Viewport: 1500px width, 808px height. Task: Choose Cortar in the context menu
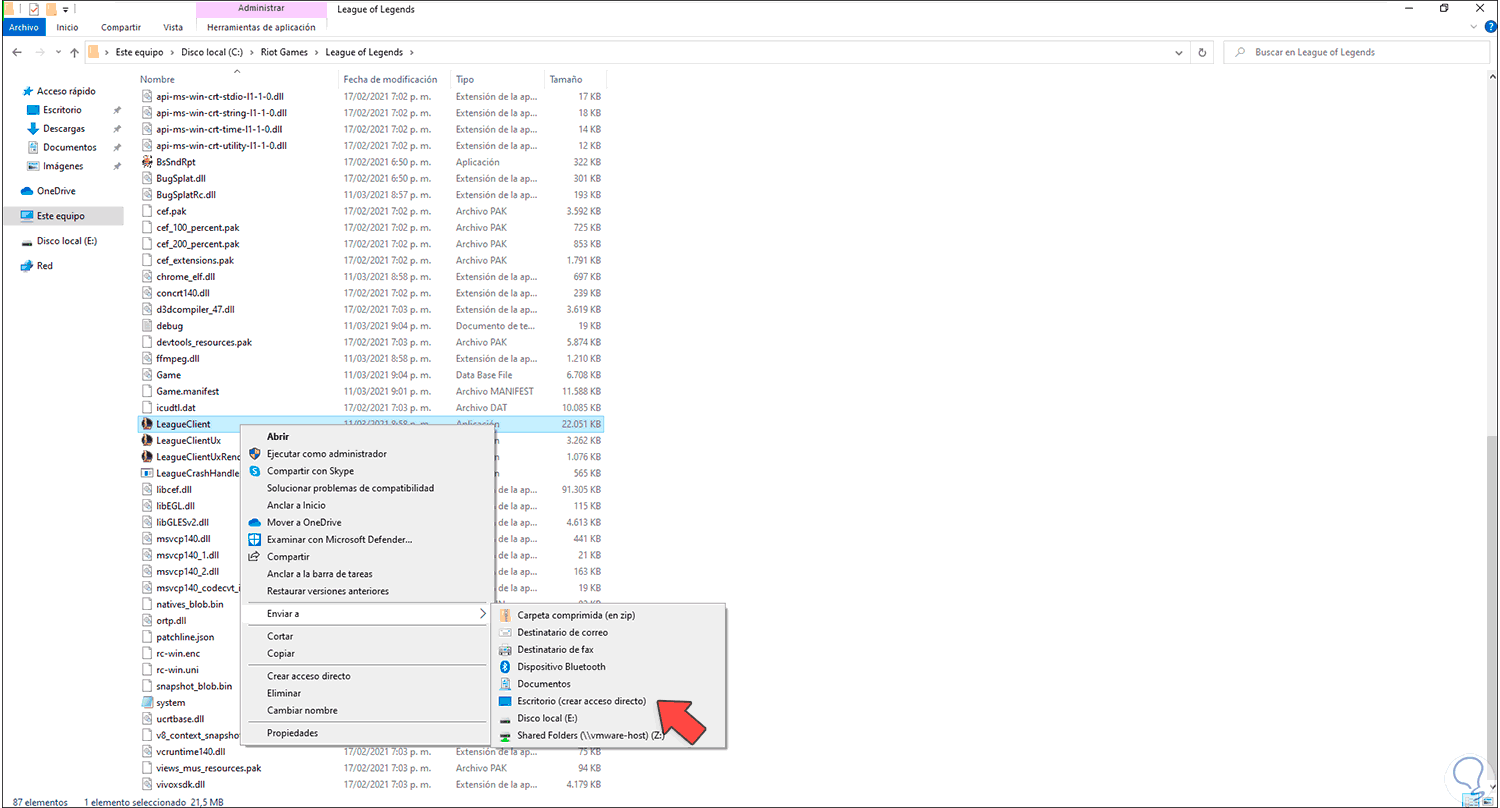pyautogui.click(x=280, y=636)
